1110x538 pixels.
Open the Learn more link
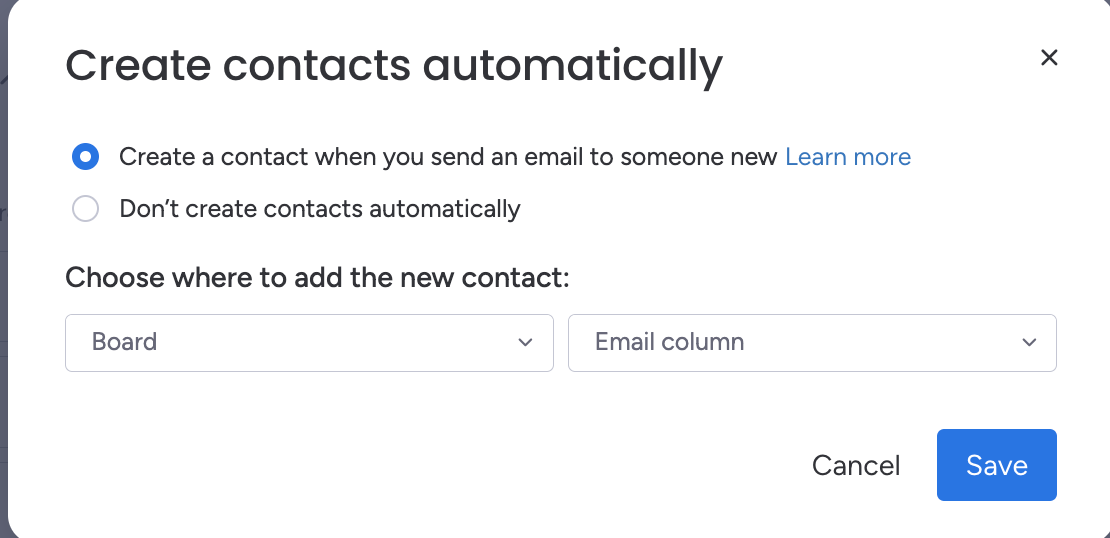click(847, 157)
